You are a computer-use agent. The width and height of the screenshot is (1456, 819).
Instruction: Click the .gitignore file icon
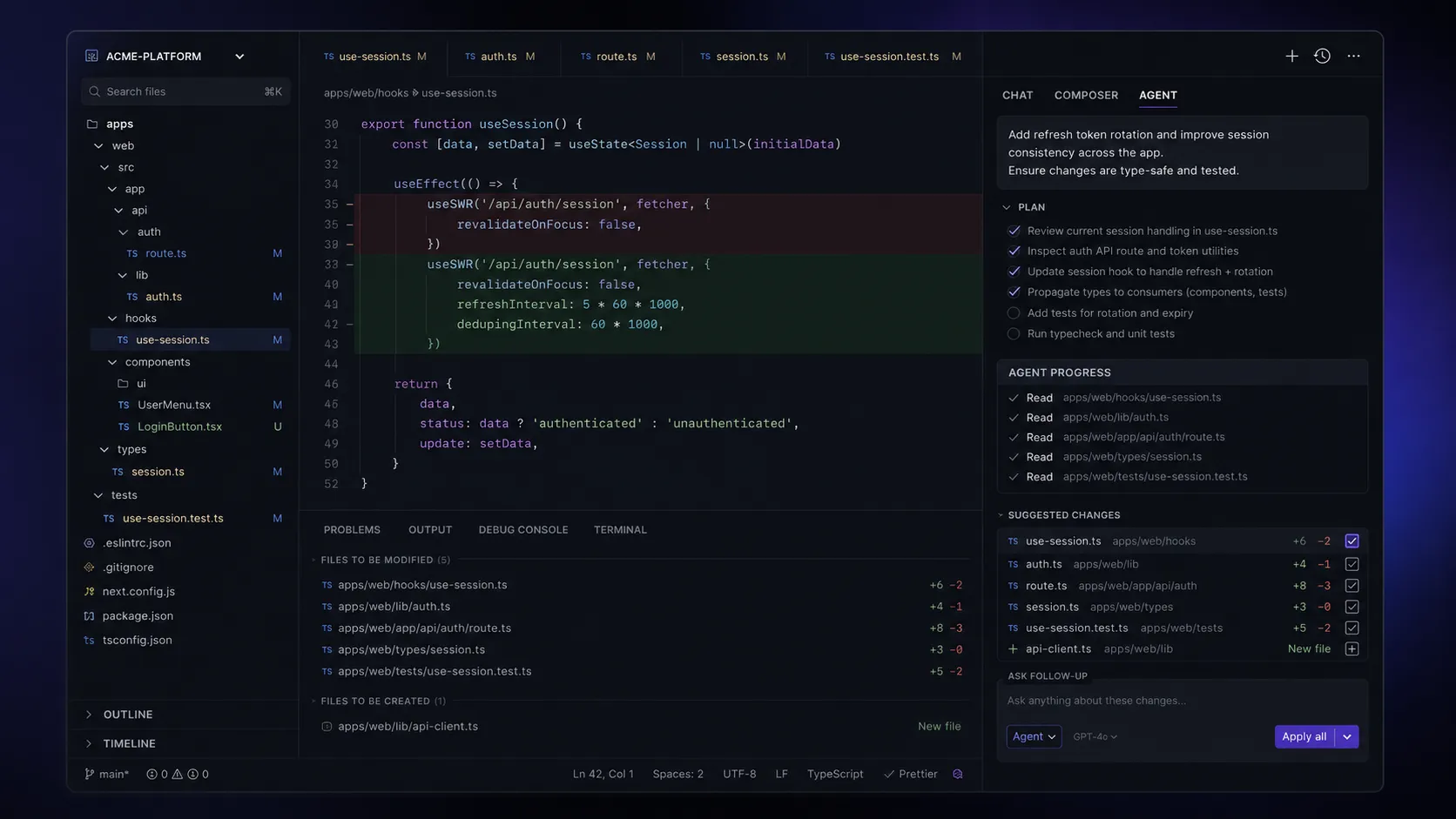(89, 567)
